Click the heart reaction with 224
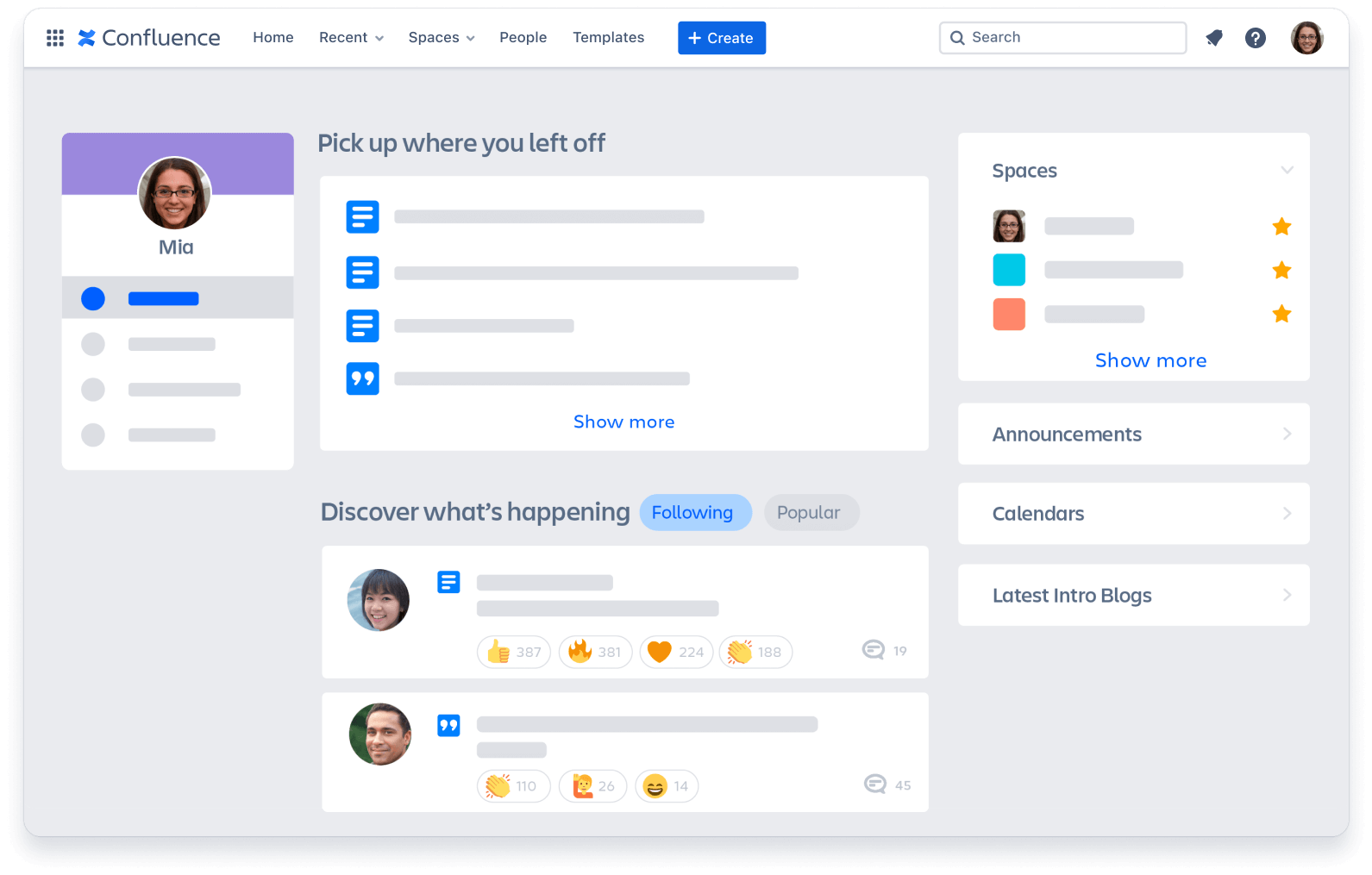The image size is (1372, 875). click(676, 653)
